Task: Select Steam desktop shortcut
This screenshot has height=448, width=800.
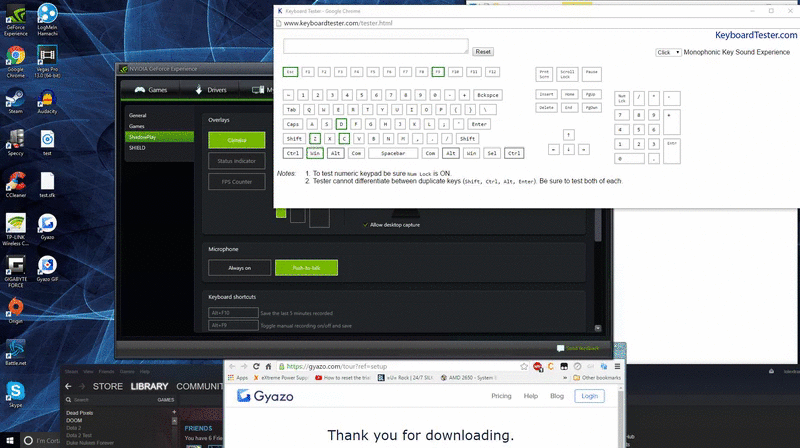Action: click(15, 101)
